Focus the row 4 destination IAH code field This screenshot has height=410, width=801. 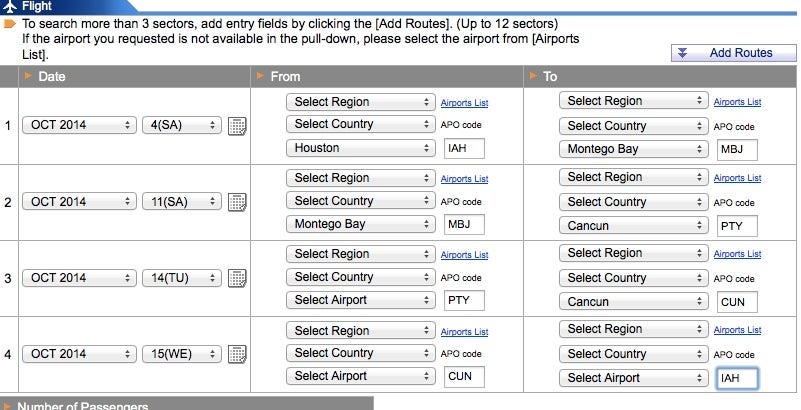737,378
